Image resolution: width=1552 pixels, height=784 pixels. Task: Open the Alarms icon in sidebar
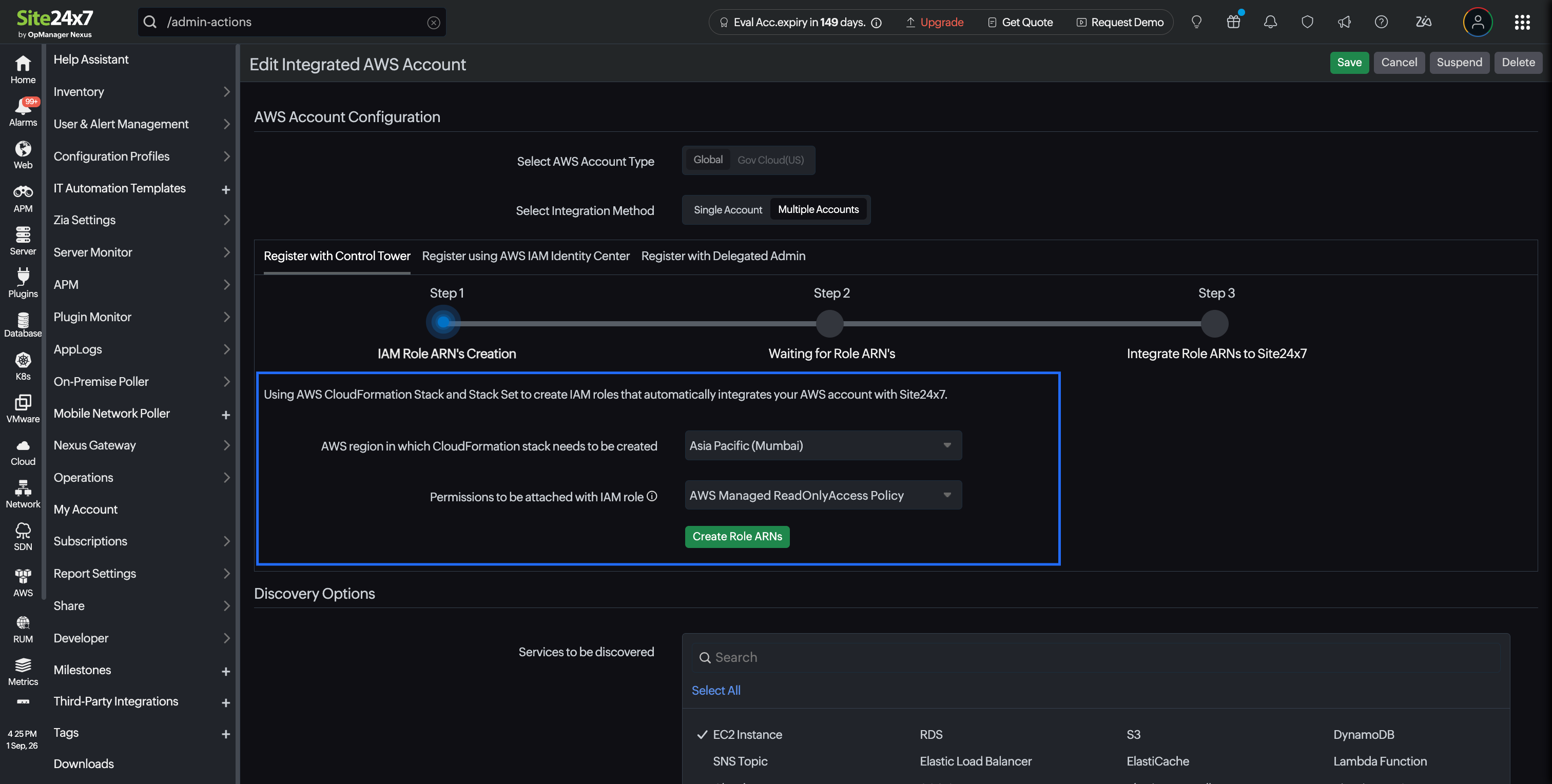[23, 112]
